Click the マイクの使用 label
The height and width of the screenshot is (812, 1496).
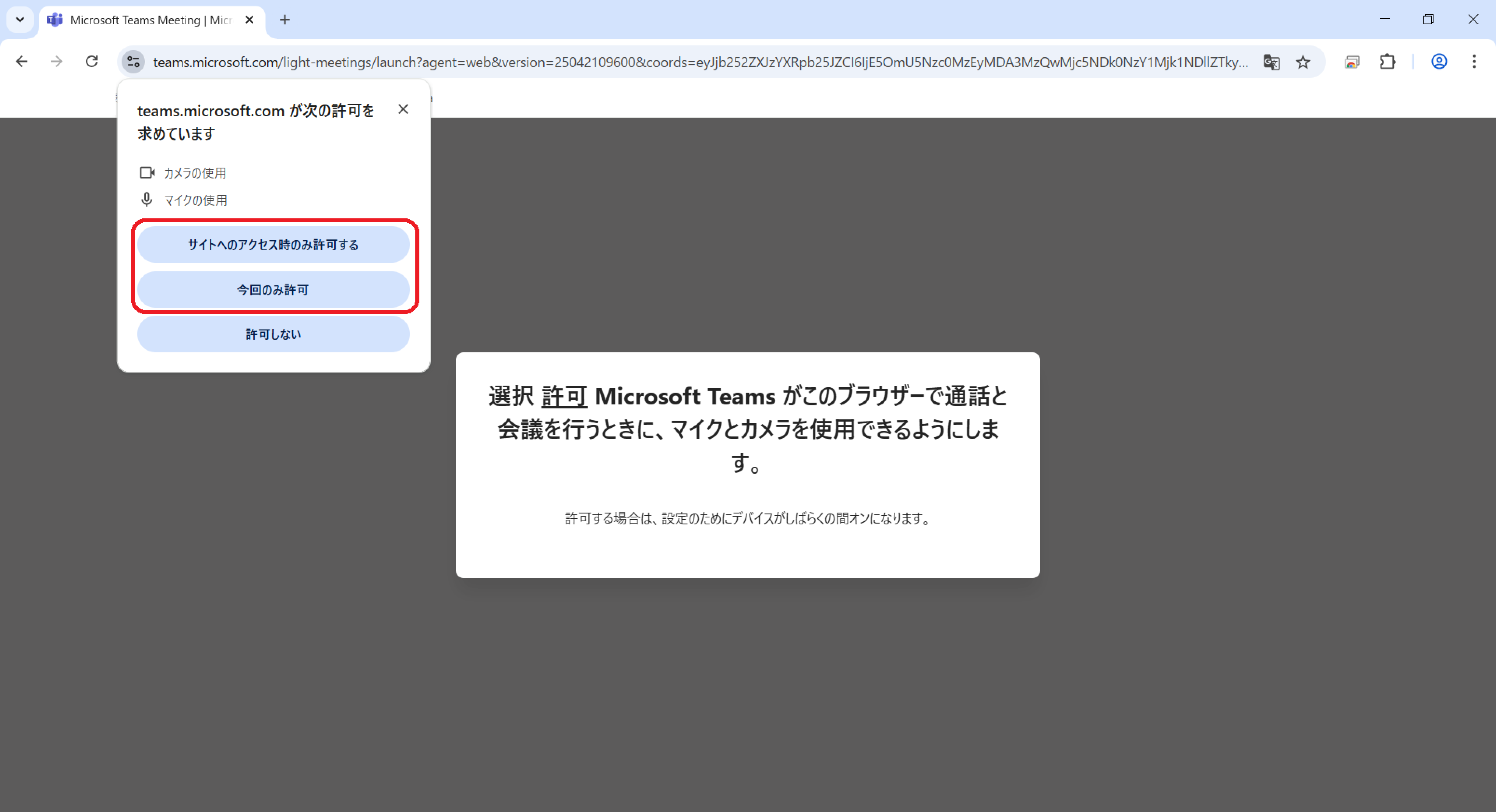coord(196,200)
